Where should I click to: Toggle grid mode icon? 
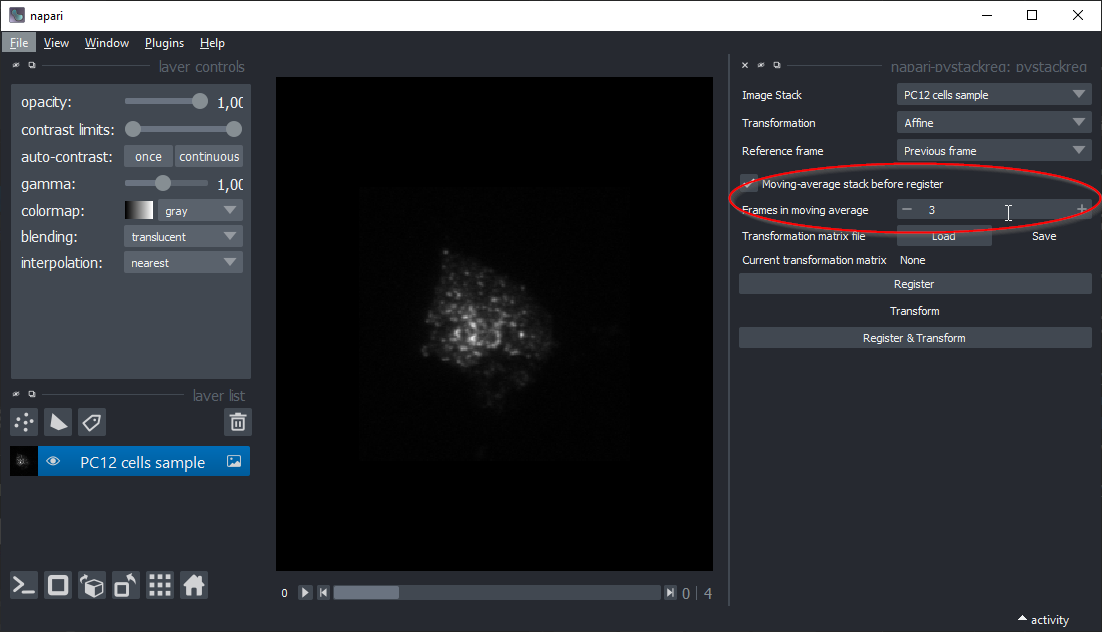point(160,586)
